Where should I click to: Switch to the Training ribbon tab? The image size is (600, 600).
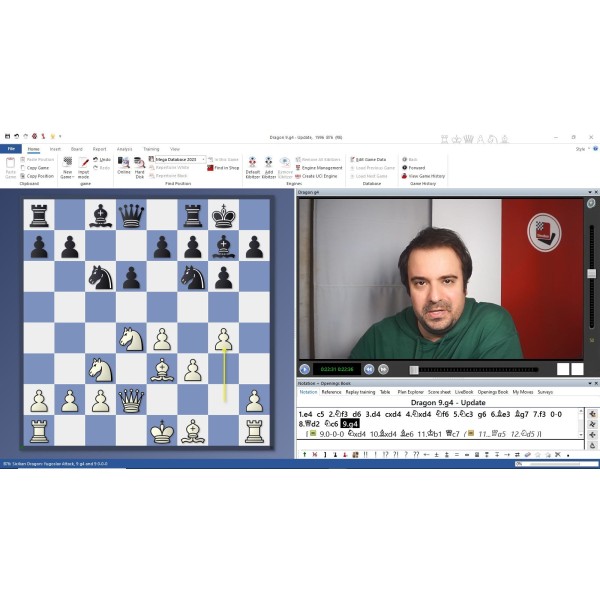click(151, 149)
